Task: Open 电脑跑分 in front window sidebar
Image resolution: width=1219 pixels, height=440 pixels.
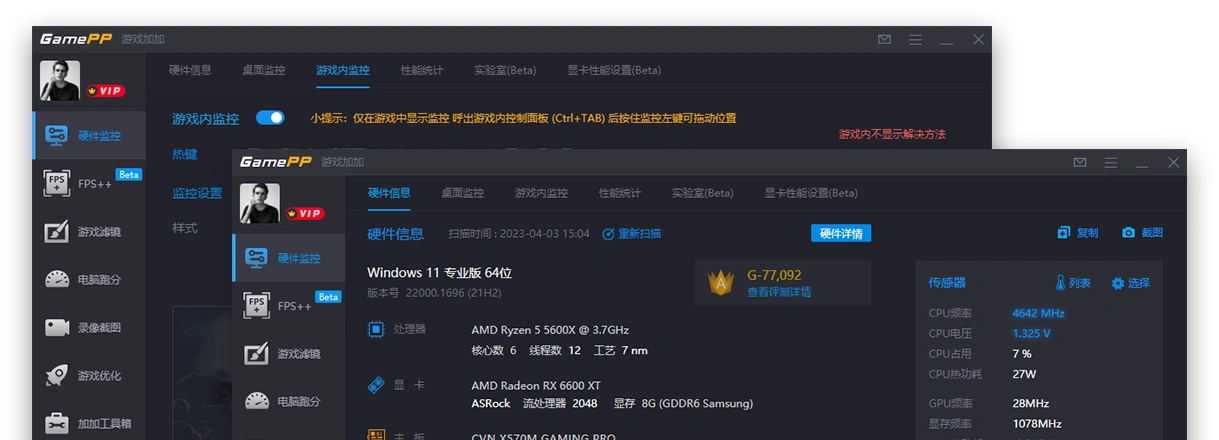Action: [x=289, y=402]
